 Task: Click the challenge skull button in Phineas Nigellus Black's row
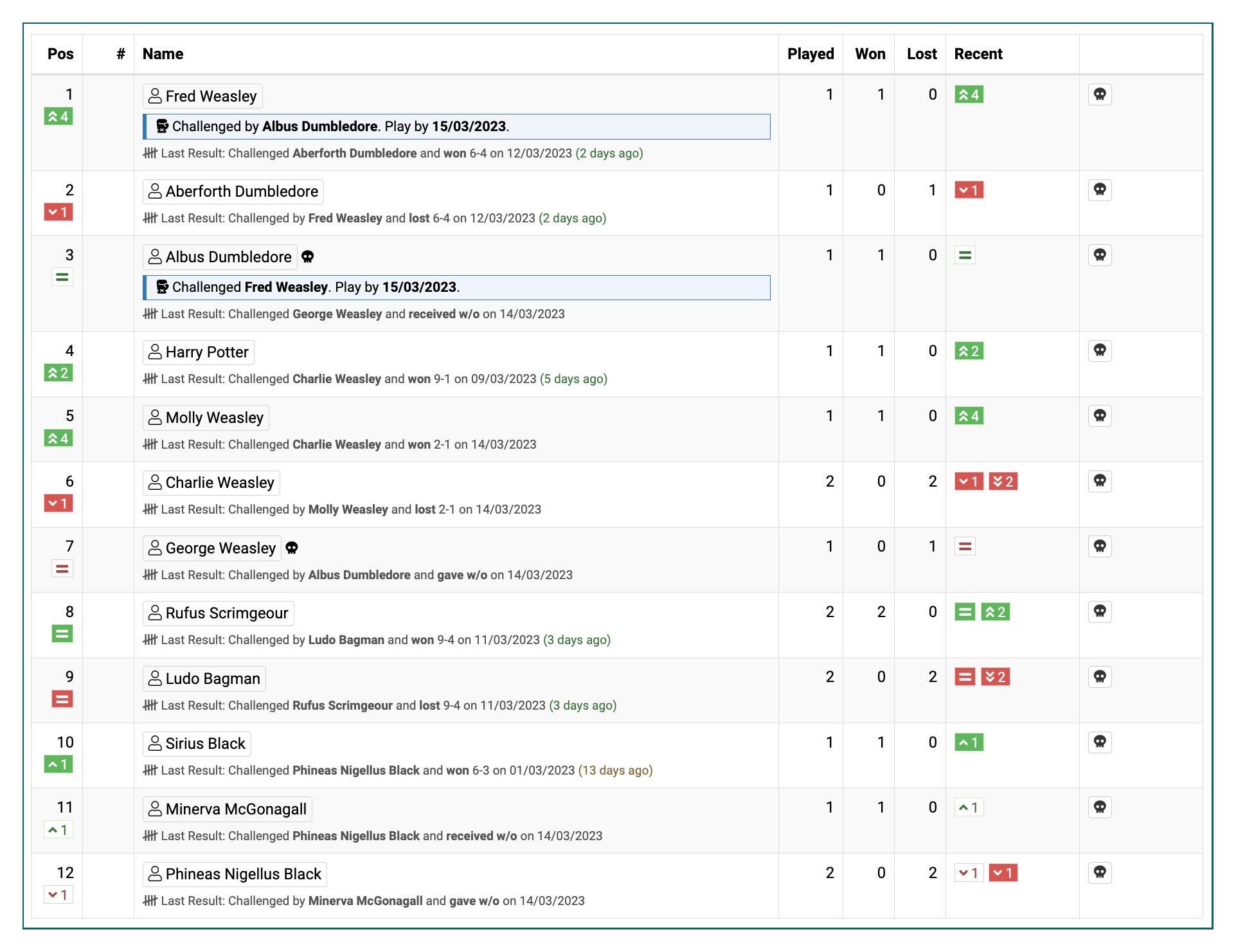(x=1099, y=873)
